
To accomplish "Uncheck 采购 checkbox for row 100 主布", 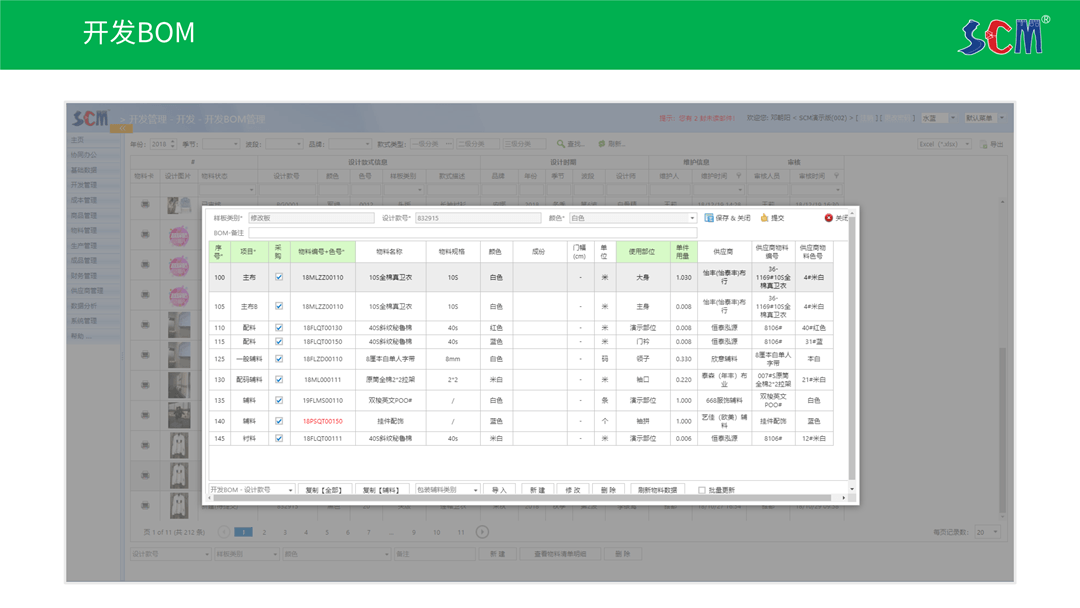I will 279,277.
